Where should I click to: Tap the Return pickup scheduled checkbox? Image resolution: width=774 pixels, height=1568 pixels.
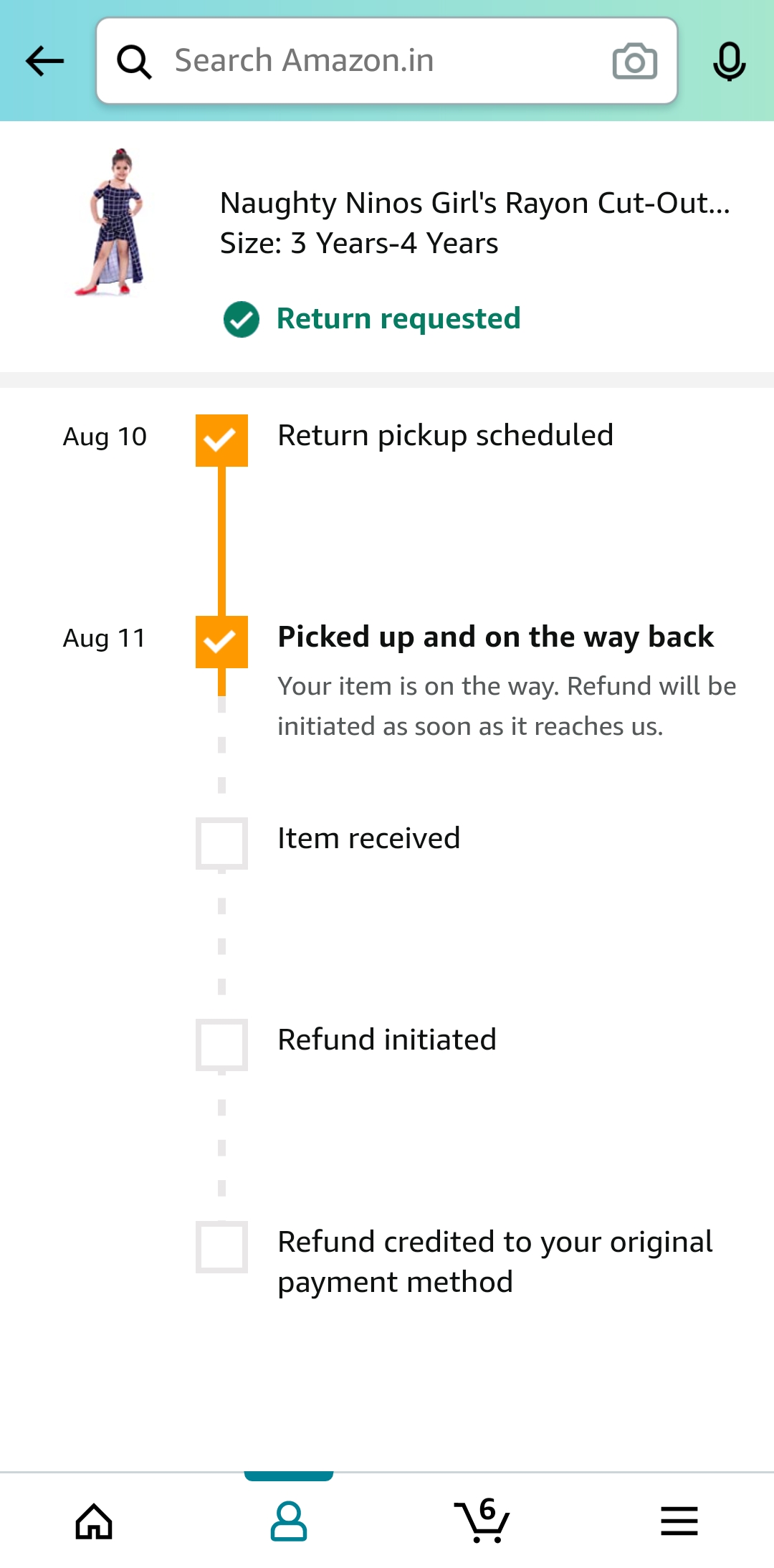coord(221,440)
